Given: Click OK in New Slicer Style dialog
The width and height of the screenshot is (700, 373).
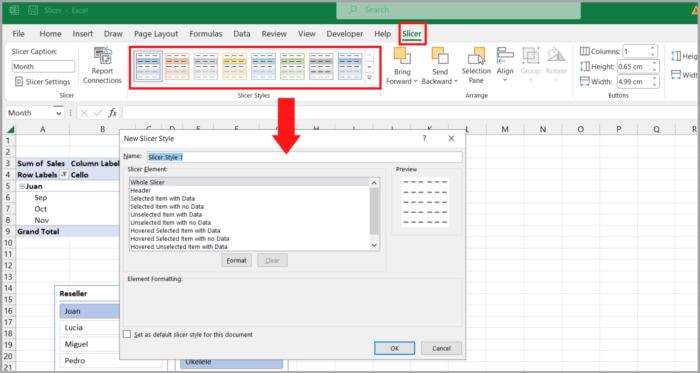Looking at the screenshot, I should coord(395,348).
